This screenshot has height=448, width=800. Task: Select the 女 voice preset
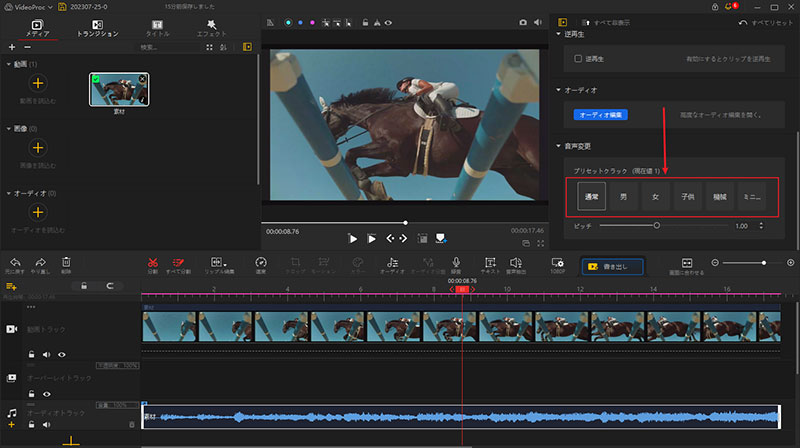[x=656, y=196]
